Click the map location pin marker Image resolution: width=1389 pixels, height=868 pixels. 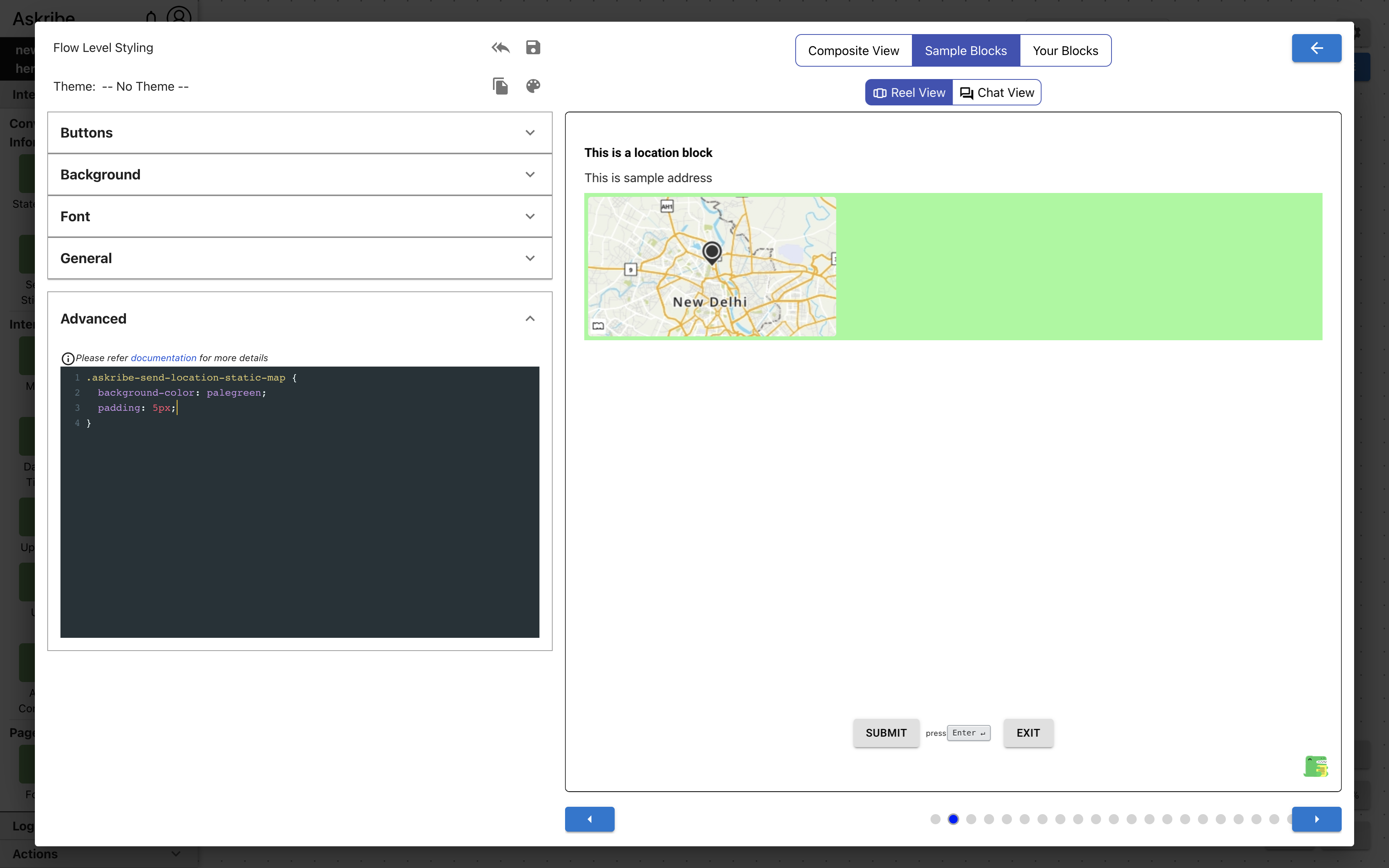(712, 252)
